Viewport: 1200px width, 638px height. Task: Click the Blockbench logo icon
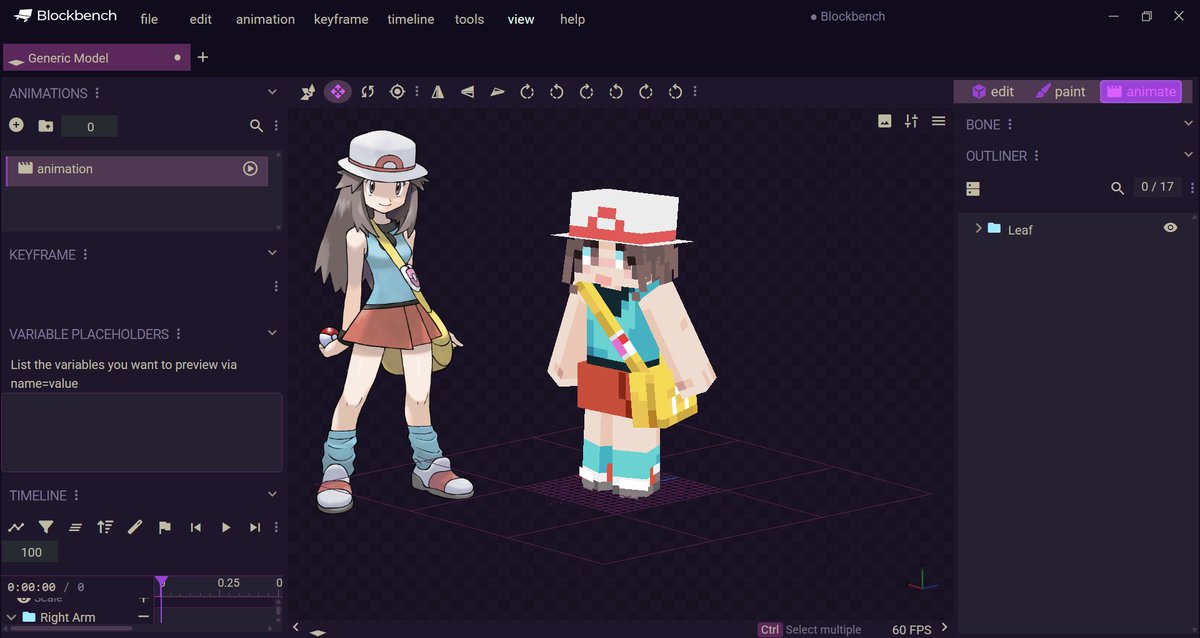[23, 16]
